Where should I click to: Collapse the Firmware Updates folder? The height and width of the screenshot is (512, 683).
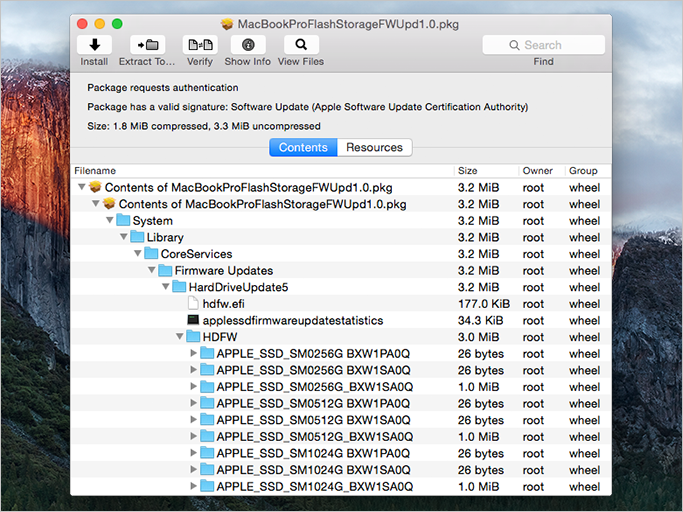point(152,270)
